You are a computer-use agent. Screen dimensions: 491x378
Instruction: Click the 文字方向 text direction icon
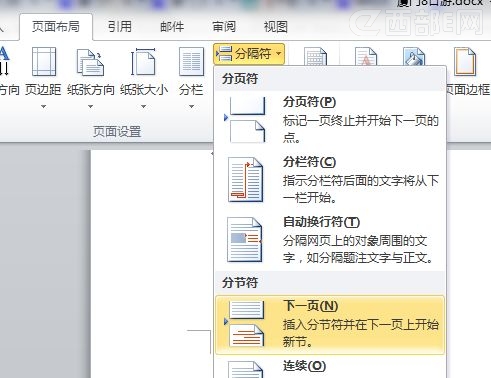pos(4,62)
